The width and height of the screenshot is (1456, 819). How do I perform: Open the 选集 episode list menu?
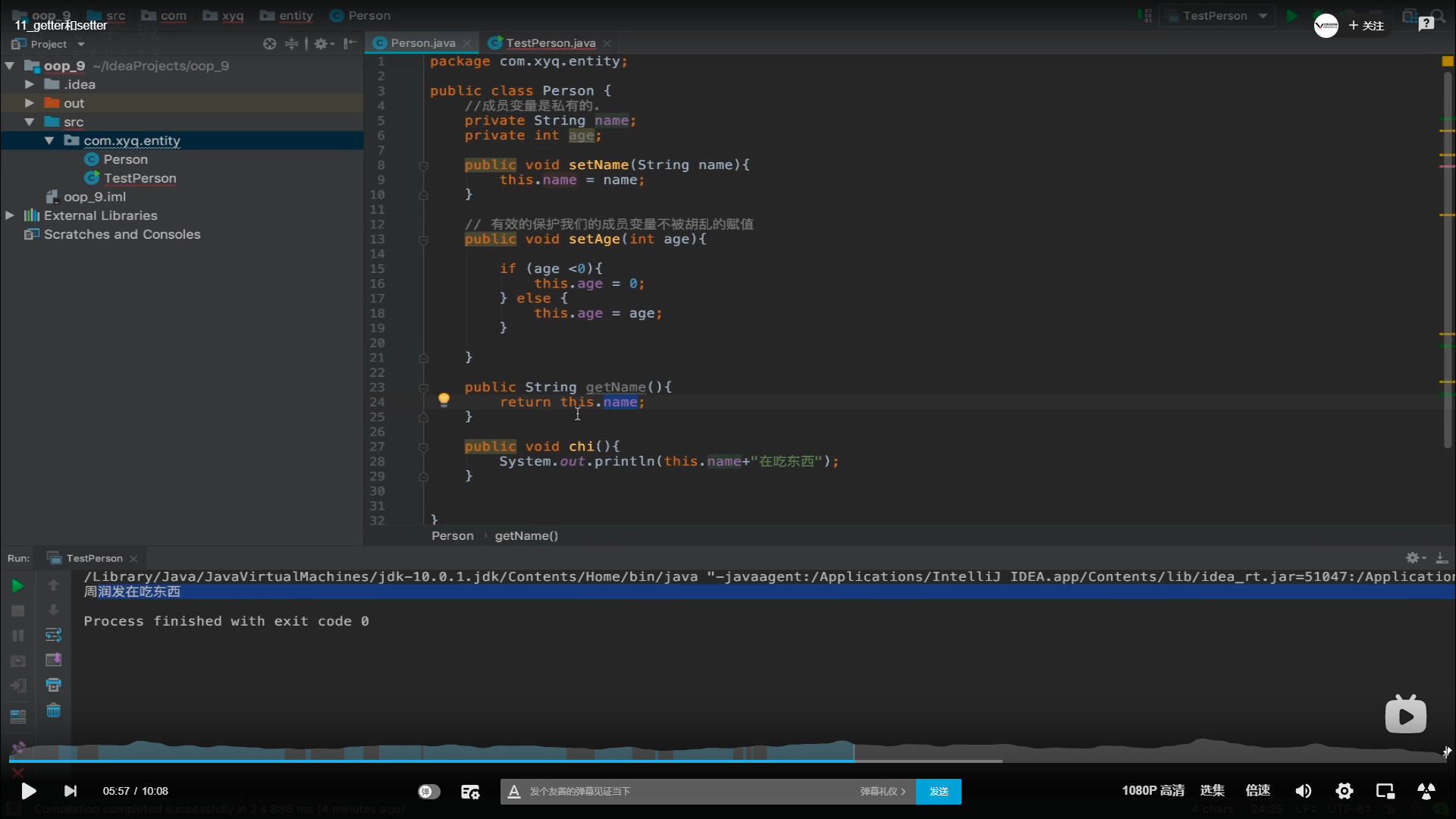pos(1212,790)
